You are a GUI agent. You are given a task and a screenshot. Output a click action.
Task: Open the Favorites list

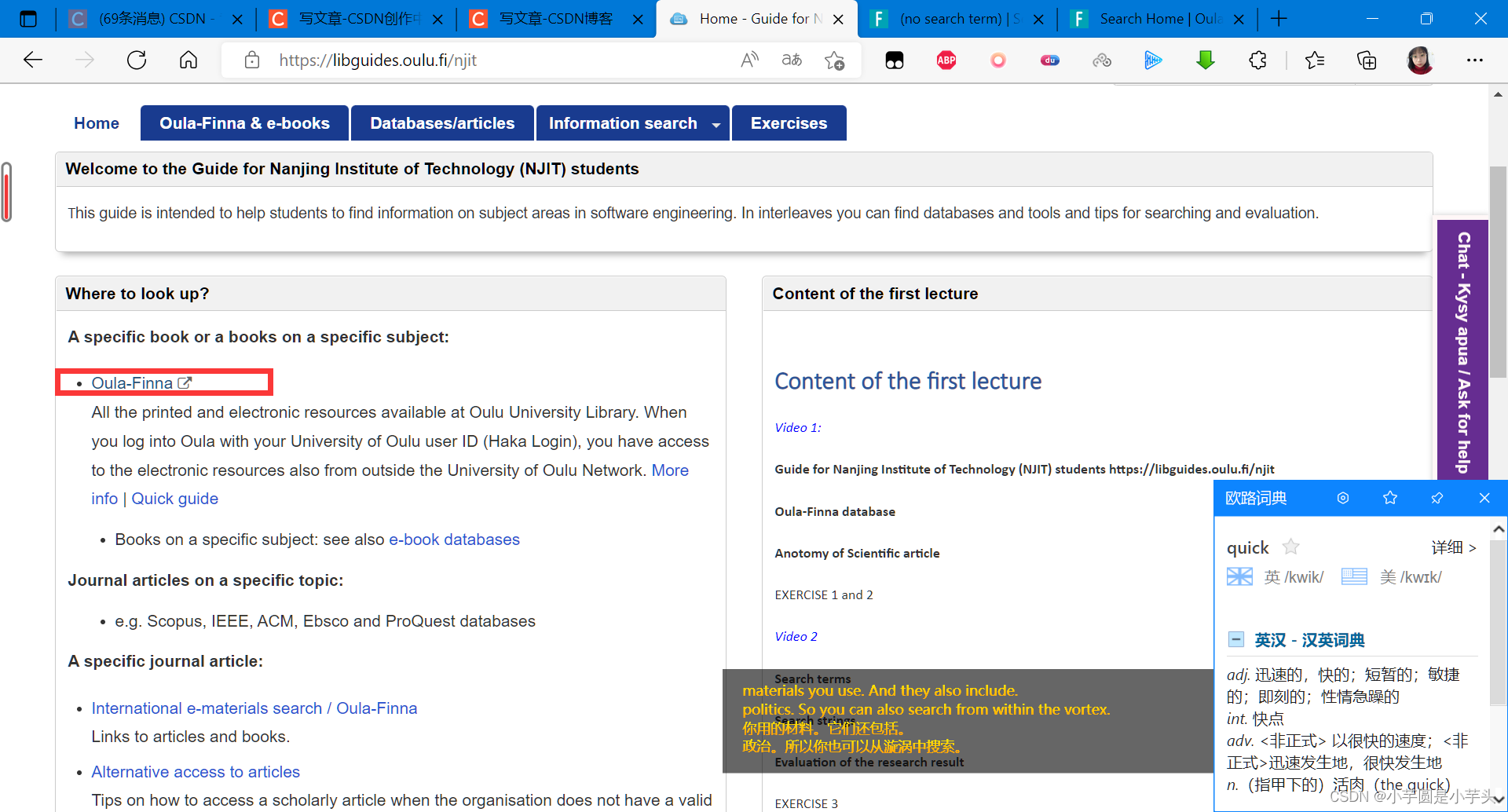click(1315, 60)
